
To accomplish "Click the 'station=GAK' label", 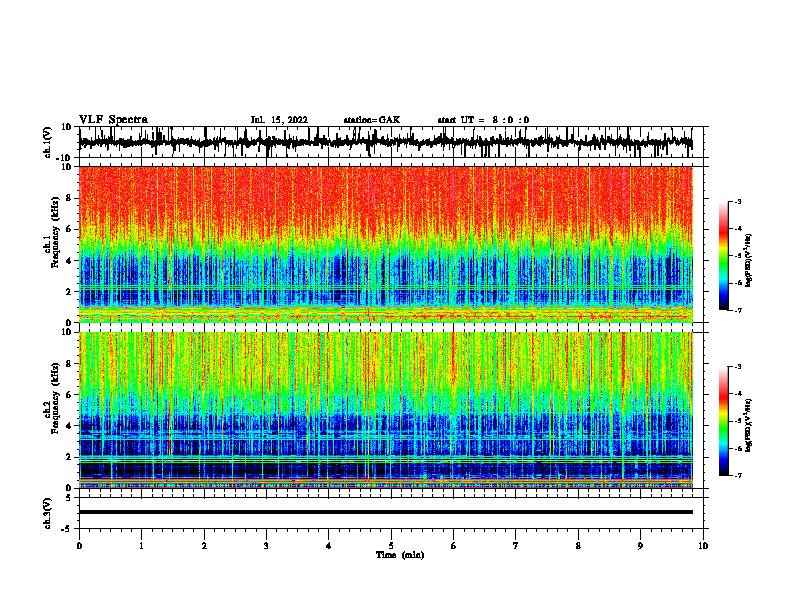I will pyautogui.click(x=372, y=120).
